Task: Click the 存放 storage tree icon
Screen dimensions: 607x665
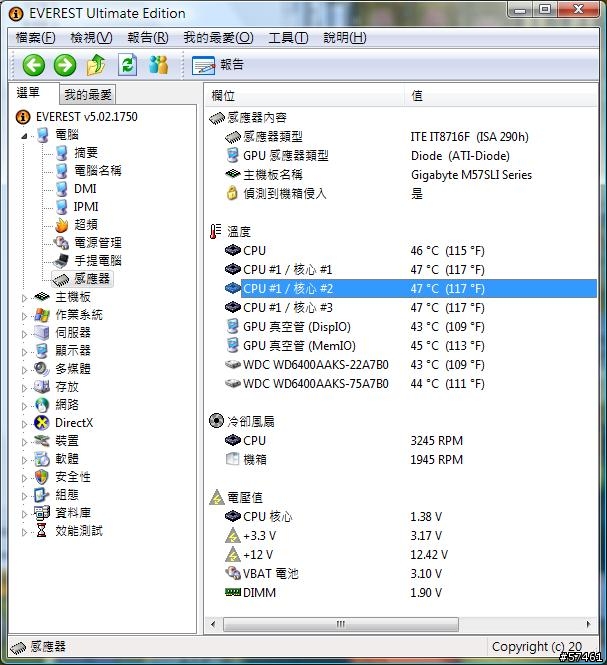Action: point(42,387)
